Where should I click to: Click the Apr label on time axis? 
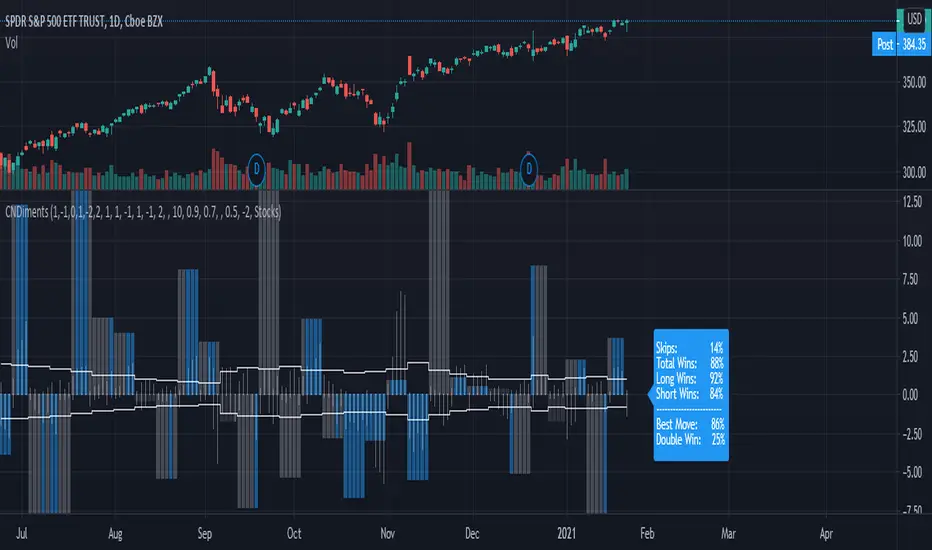coord(826,533)
